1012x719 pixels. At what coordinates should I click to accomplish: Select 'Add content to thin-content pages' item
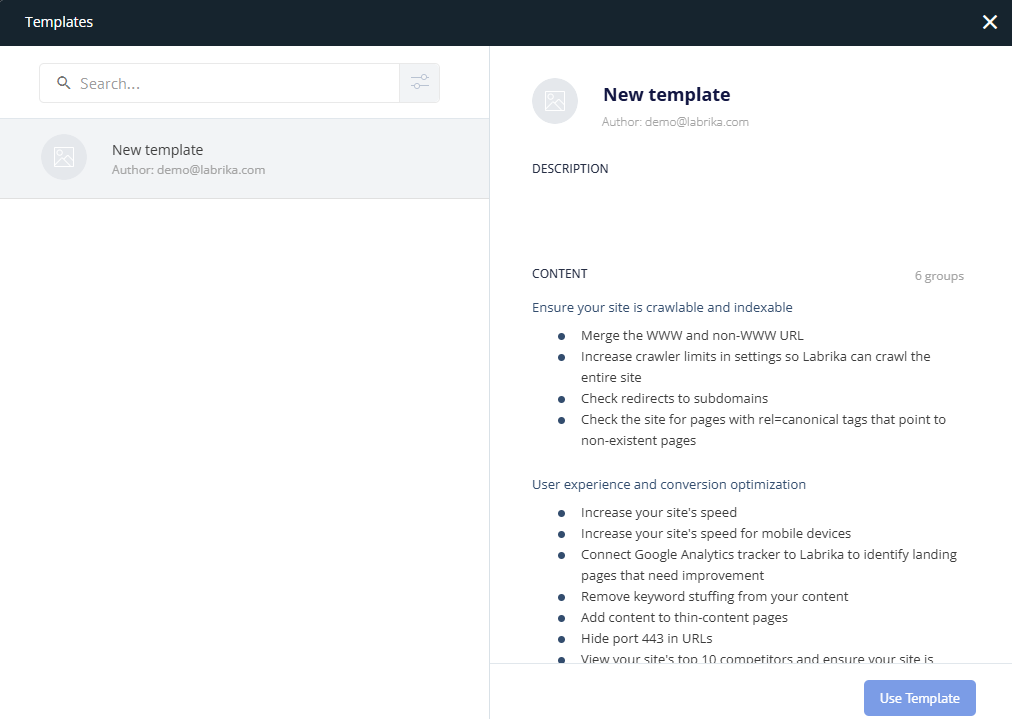pos(684,617)
